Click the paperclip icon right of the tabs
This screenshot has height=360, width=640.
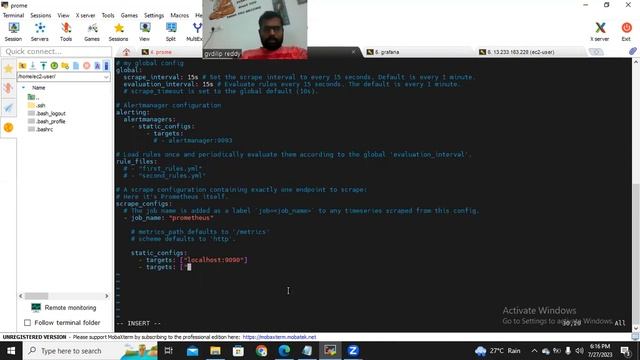coord(633,51)
